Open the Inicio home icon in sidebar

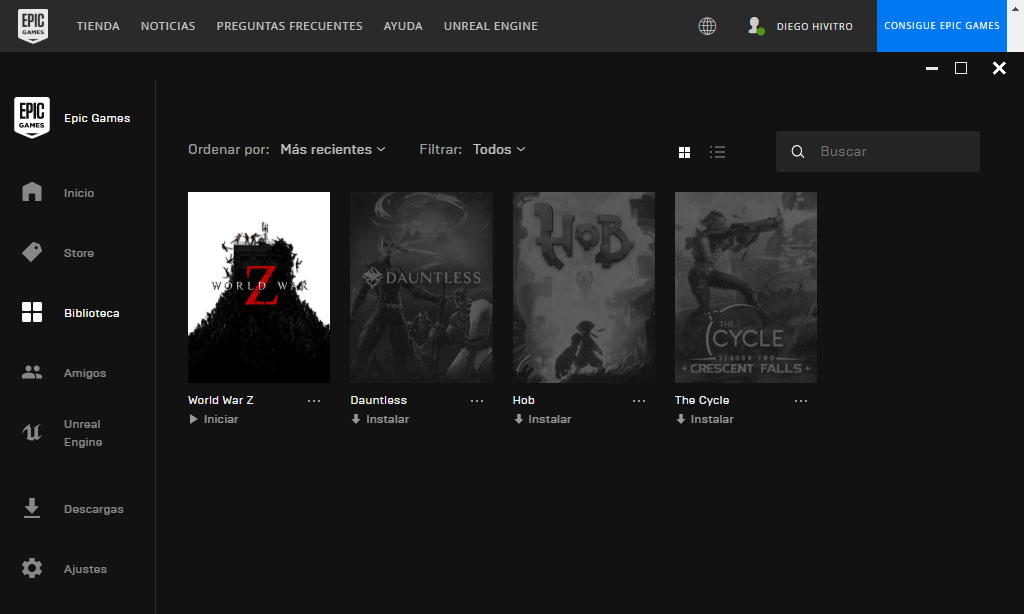31,192
